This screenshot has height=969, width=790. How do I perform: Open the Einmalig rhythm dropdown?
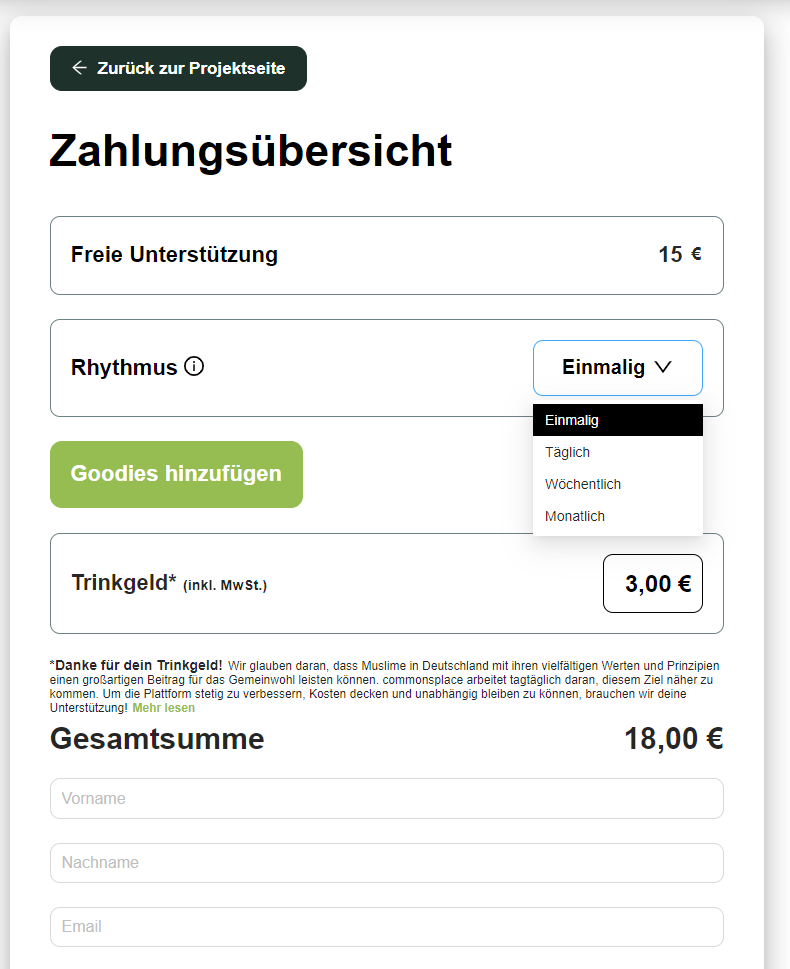point(618,368)
